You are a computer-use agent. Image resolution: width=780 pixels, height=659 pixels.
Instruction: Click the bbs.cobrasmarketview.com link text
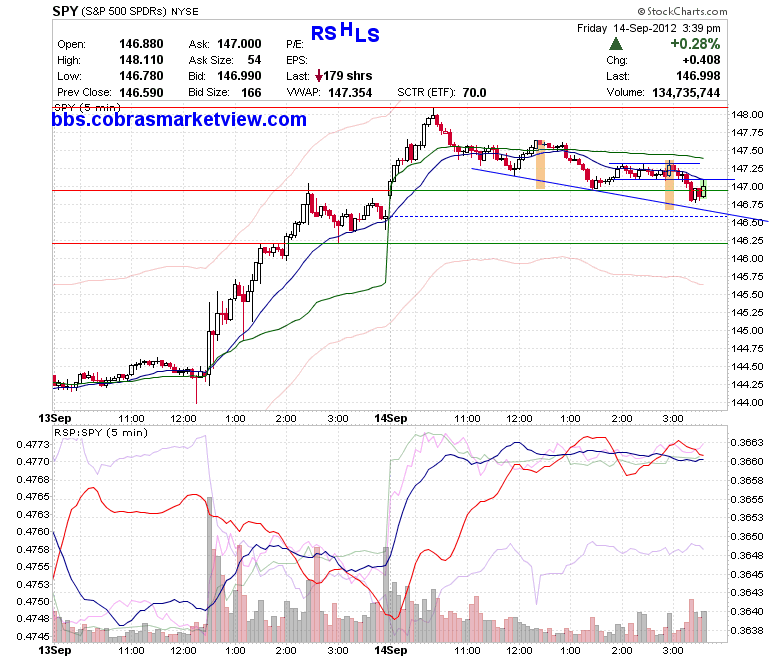tap(179, 119)
